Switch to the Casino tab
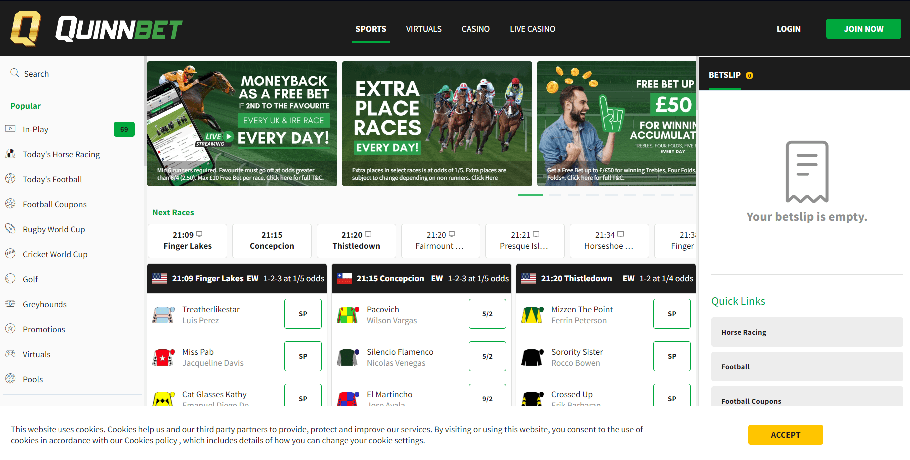The height and width of the screenshot is (460, 910). pos(475,29)
